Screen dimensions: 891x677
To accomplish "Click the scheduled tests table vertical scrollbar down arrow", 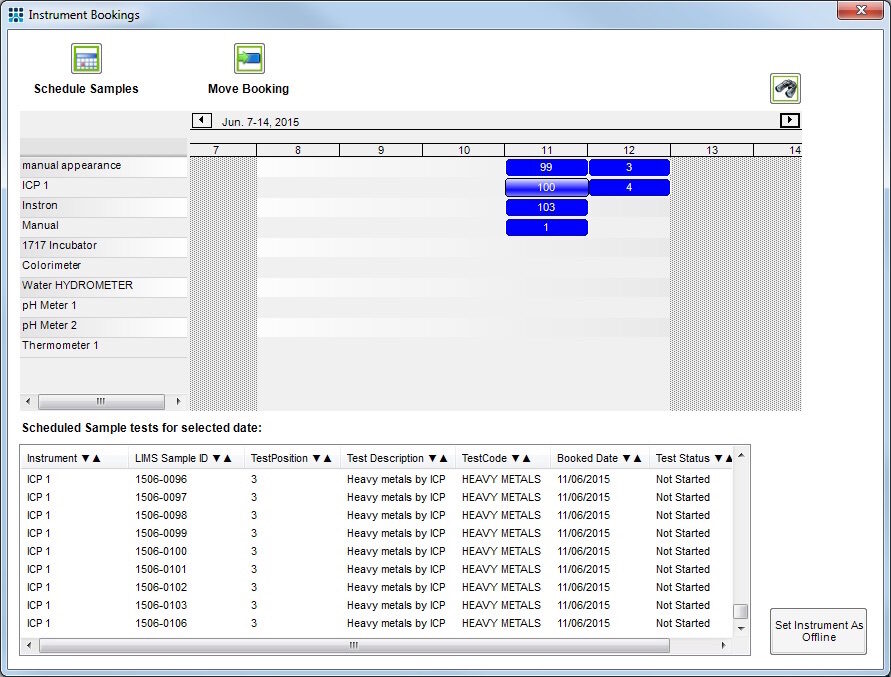I will click(x=741, y=629).
